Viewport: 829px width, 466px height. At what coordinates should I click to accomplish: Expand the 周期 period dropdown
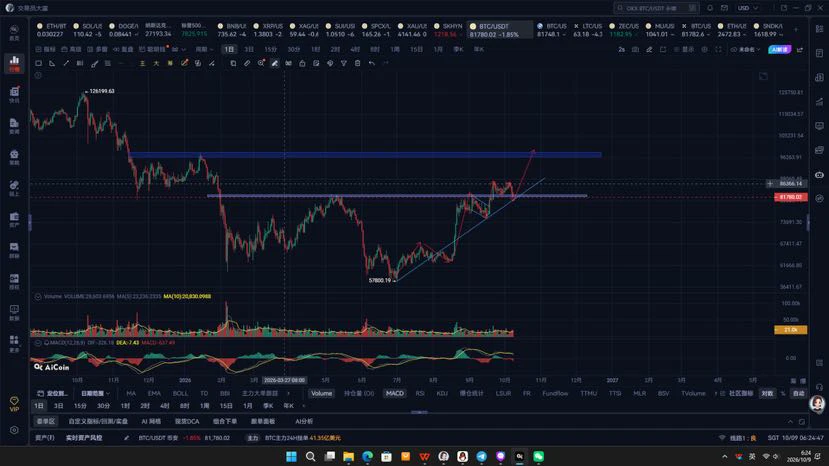[x=204, y=49]
